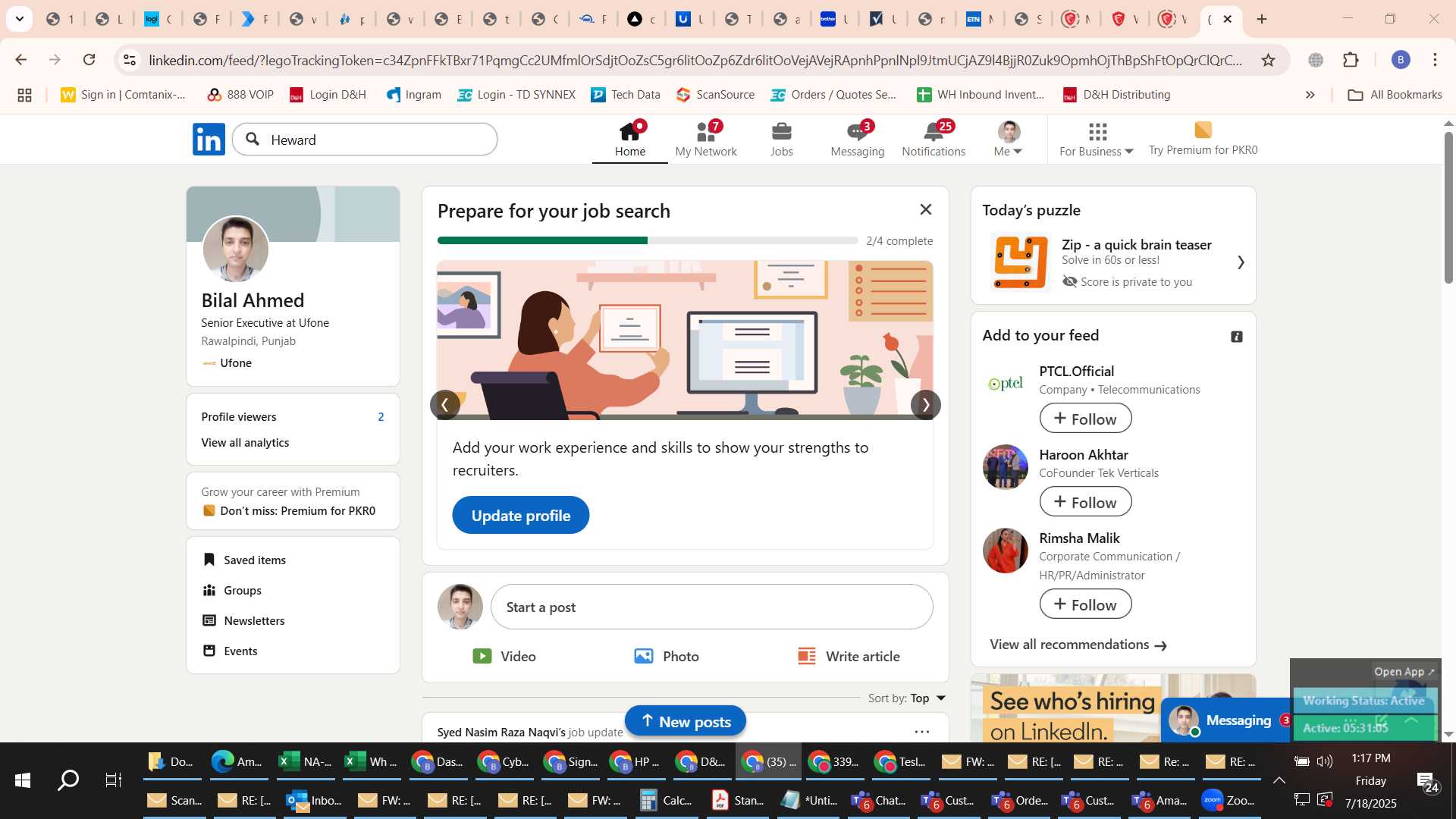This screenshot has width=1456, height=819.
Task: Open the Zoom taskbar item
Action: [1228, 800]
